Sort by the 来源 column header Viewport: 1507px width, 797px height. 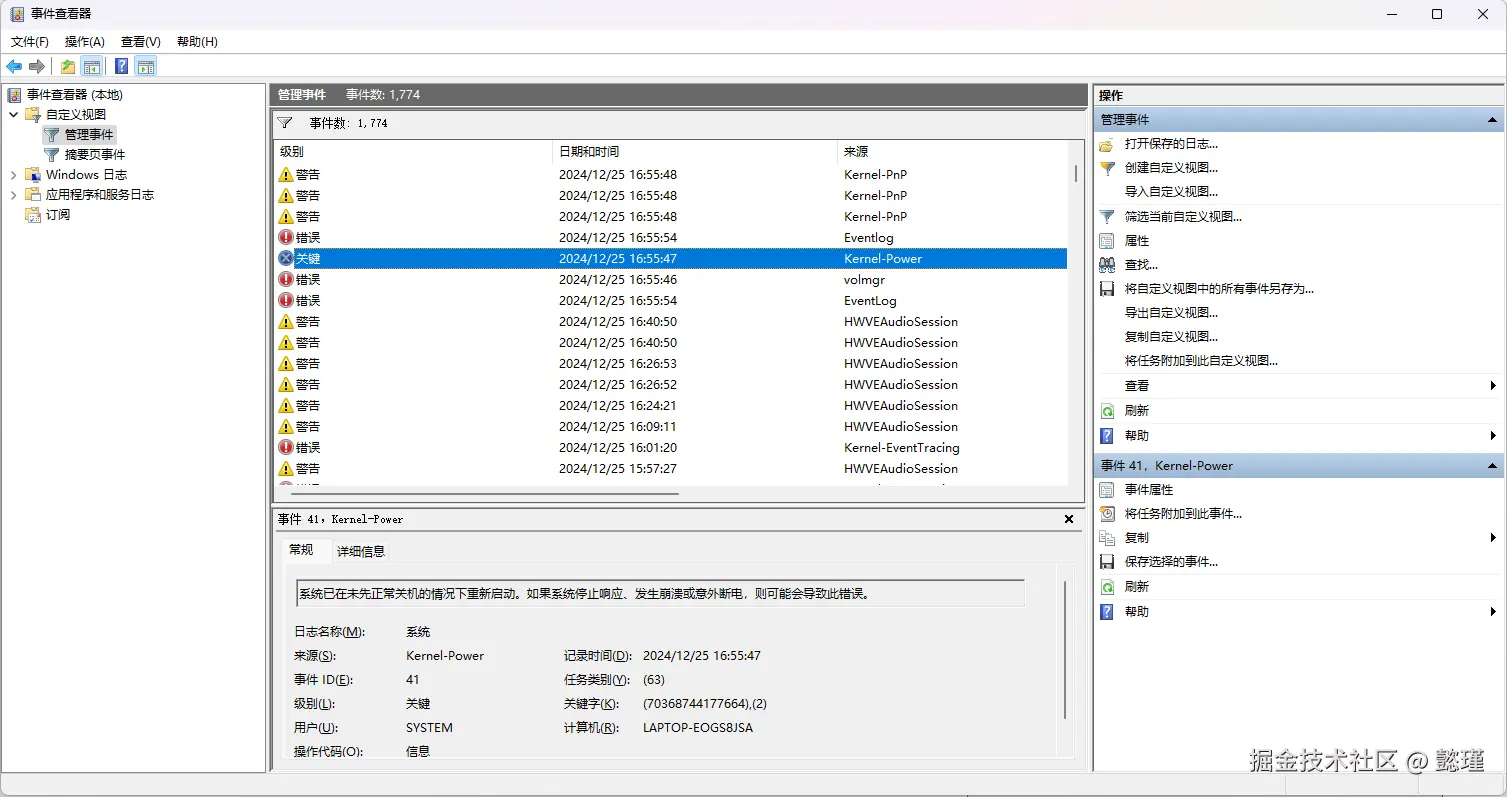952,152
